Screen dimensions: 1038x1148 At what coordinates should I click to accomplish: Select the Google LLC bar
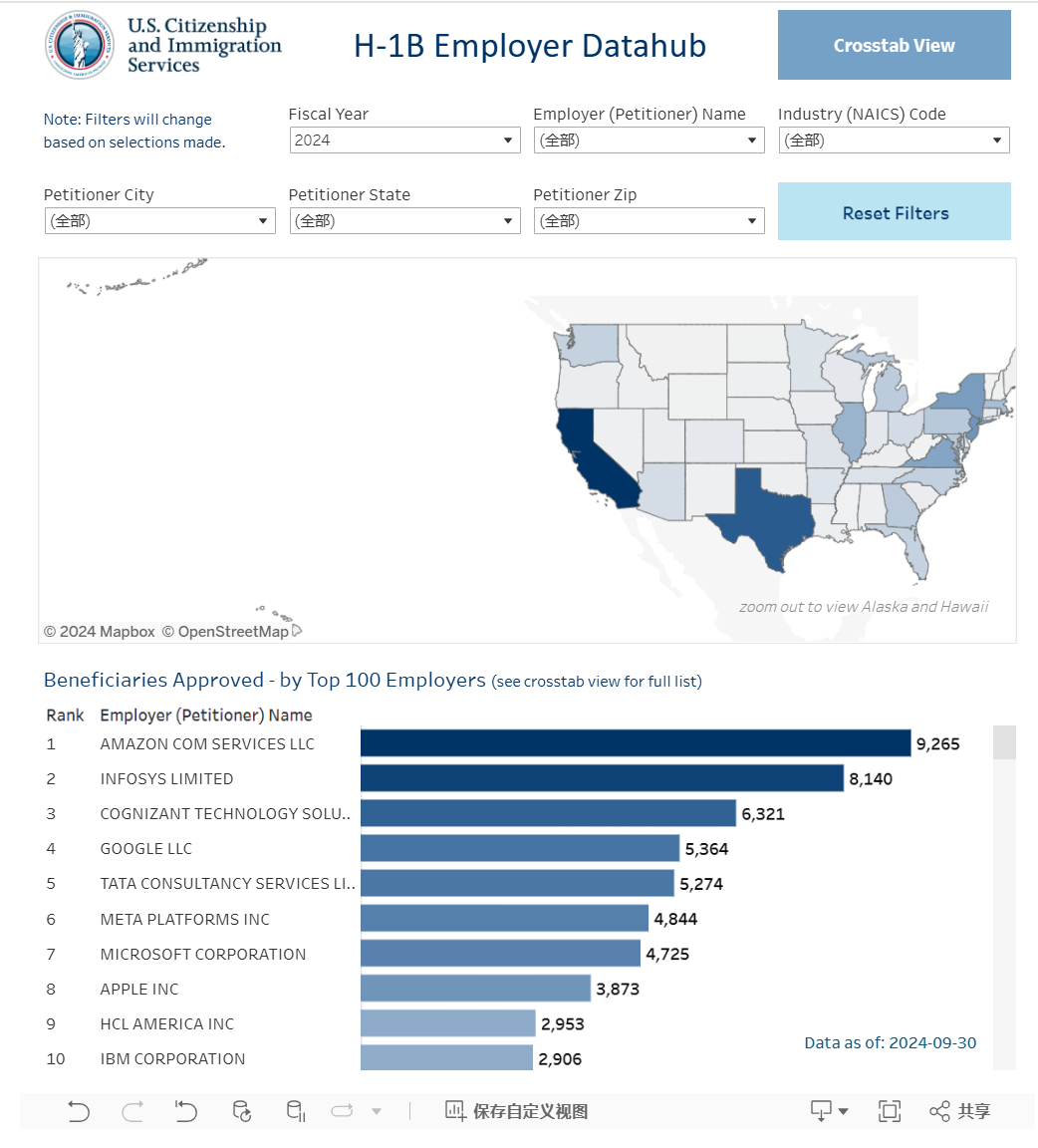(520, 849)
